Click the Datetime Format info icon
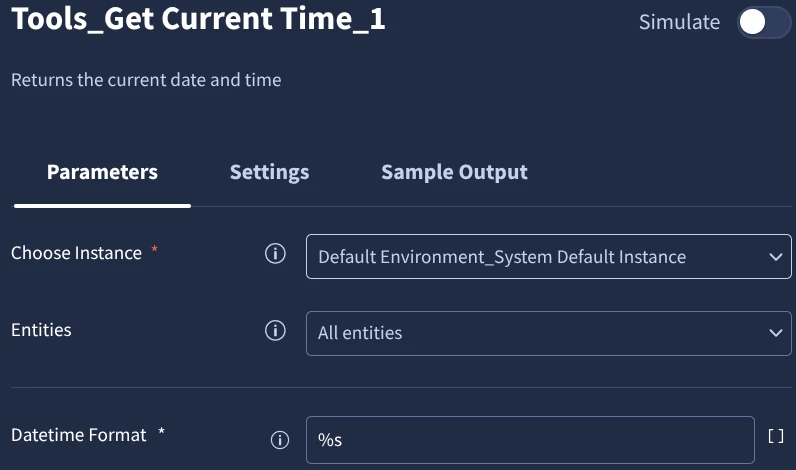This screenshot has width=796, height=470. tap(280, 440)
